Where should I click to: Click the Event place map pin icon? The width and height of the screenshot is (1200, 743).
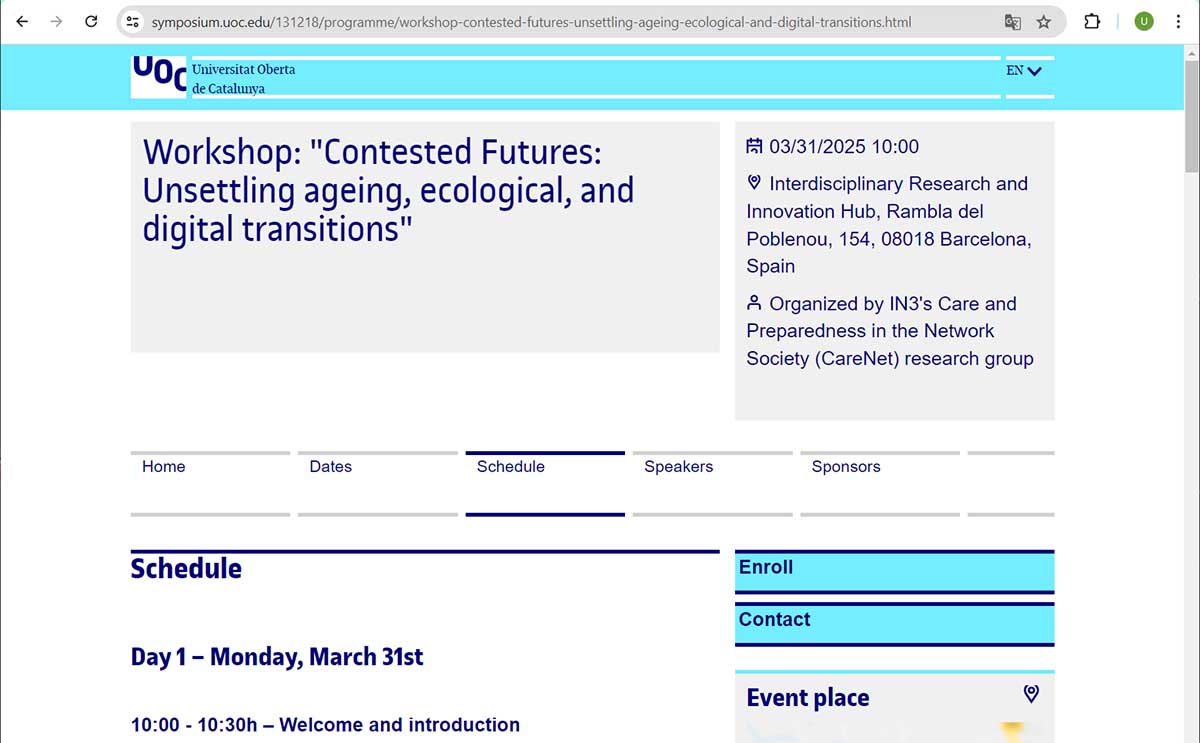tap(1031, 693)
